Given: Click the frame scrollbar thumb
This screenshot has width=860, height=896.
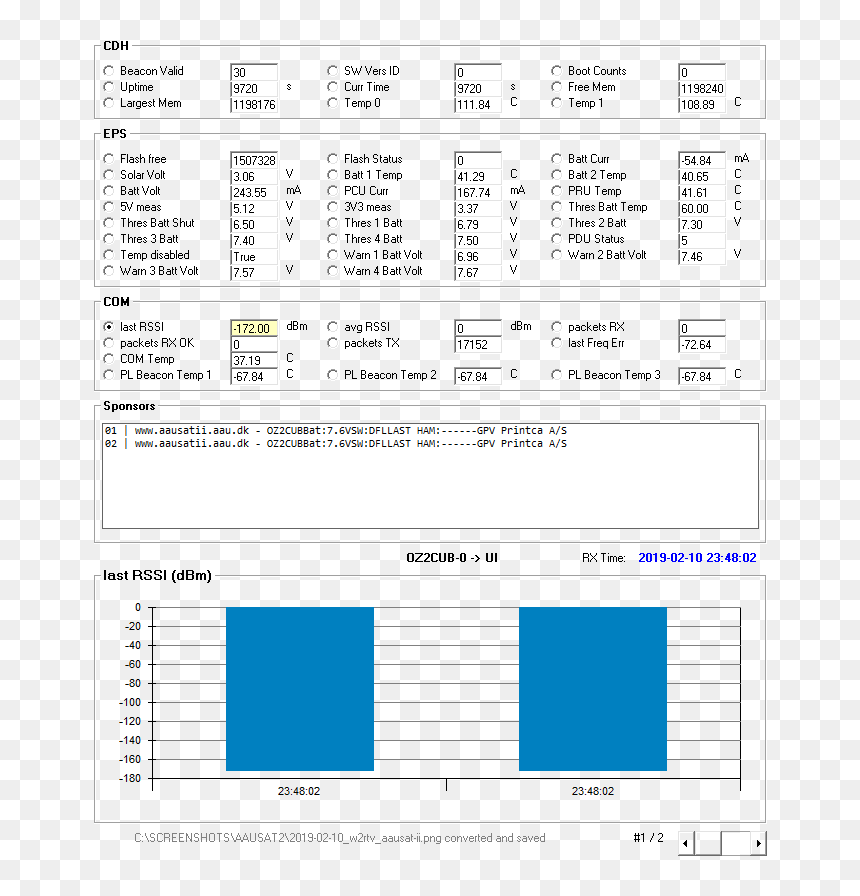Looking at the screenshot, I should (707, 843).
